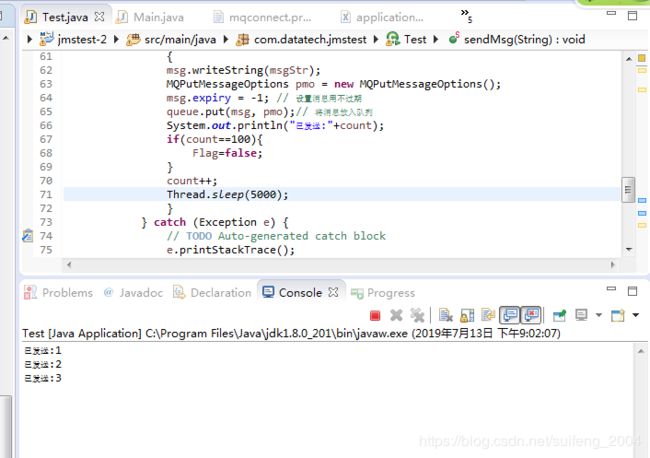Toggle Word Wrap in console
The image size is (650, 458).
tap(488, 315)
